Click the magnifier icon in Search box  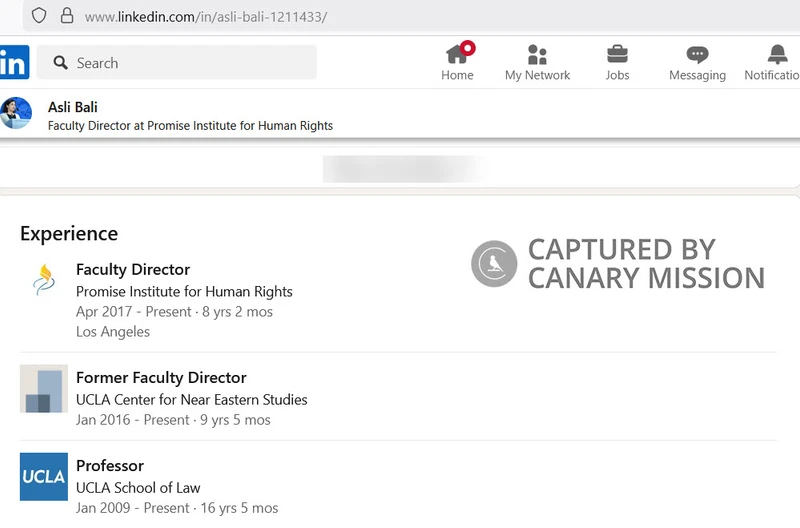point(61,63)
